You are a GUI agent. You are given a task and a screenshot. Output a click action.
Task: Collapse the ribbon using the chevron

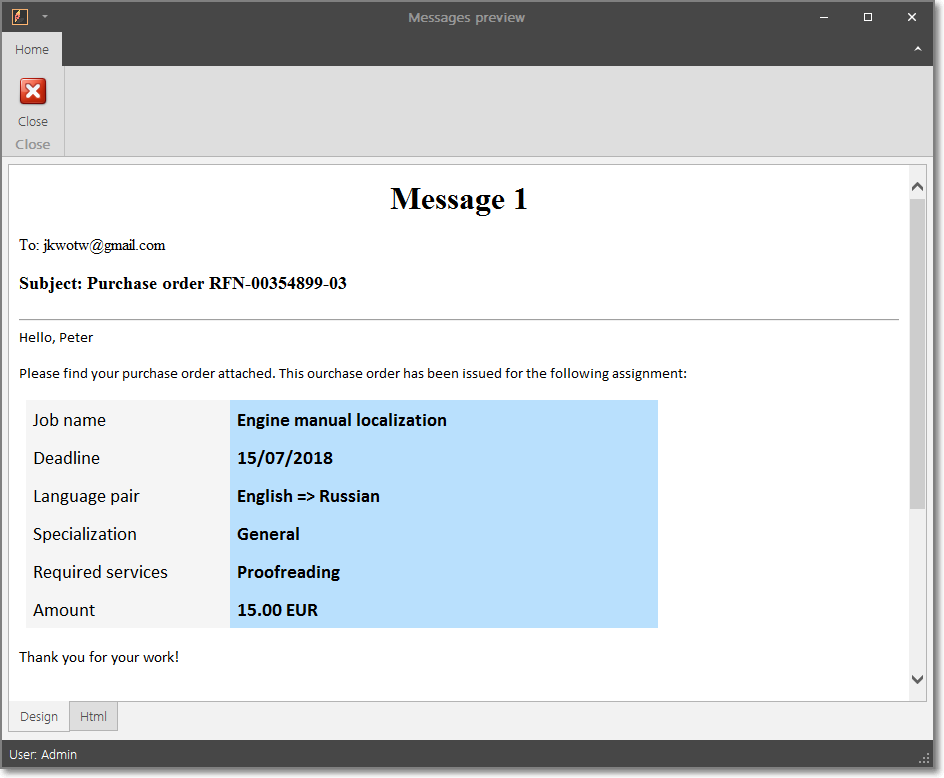(918, 49)
